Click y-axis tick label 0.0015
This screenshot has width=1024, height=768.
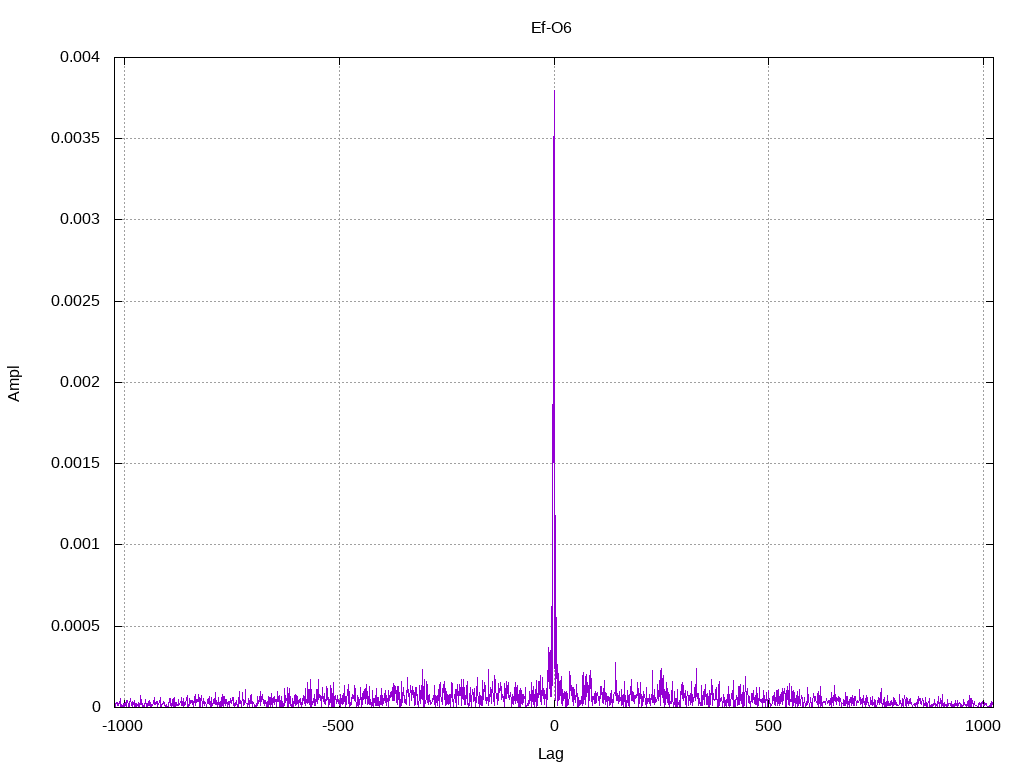pos(75,463)
